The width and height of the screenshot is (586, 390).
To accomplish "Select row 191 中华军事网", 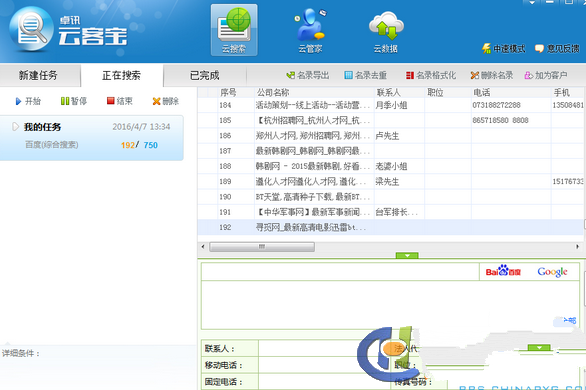I will pos(391,212).
